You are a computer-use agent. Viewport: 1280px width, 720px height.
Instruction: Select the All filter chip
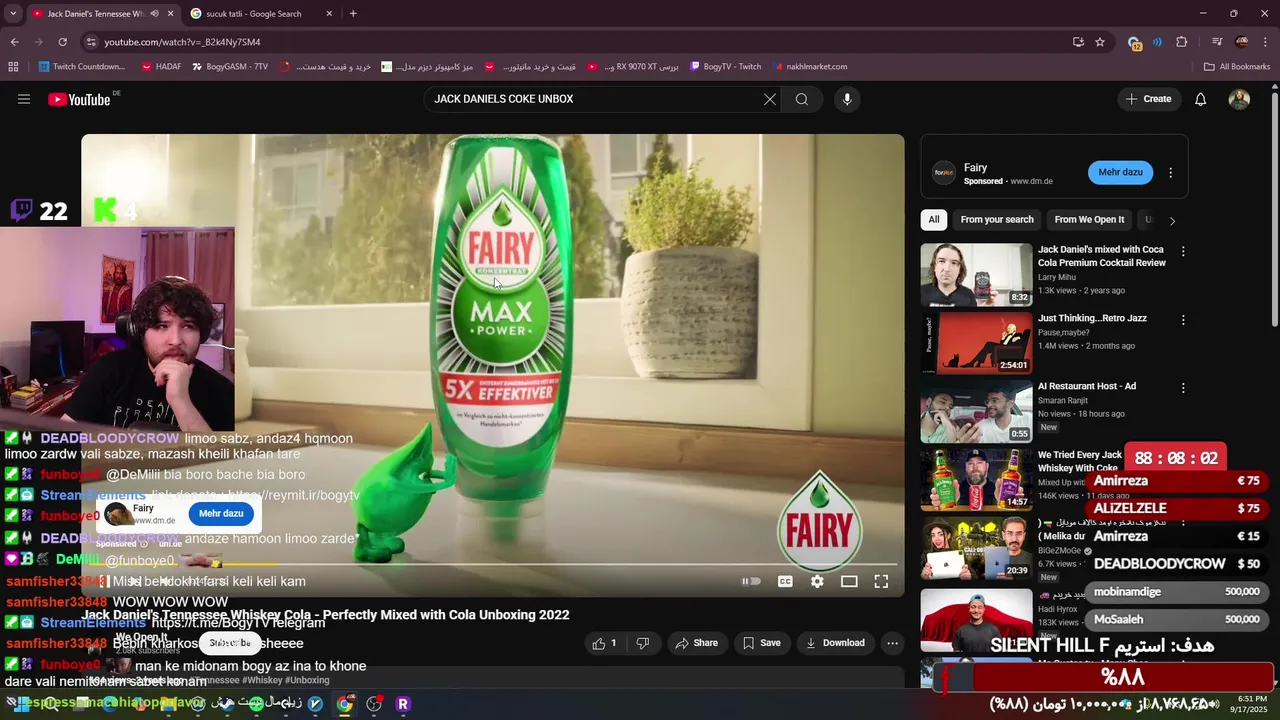point(934,220)
